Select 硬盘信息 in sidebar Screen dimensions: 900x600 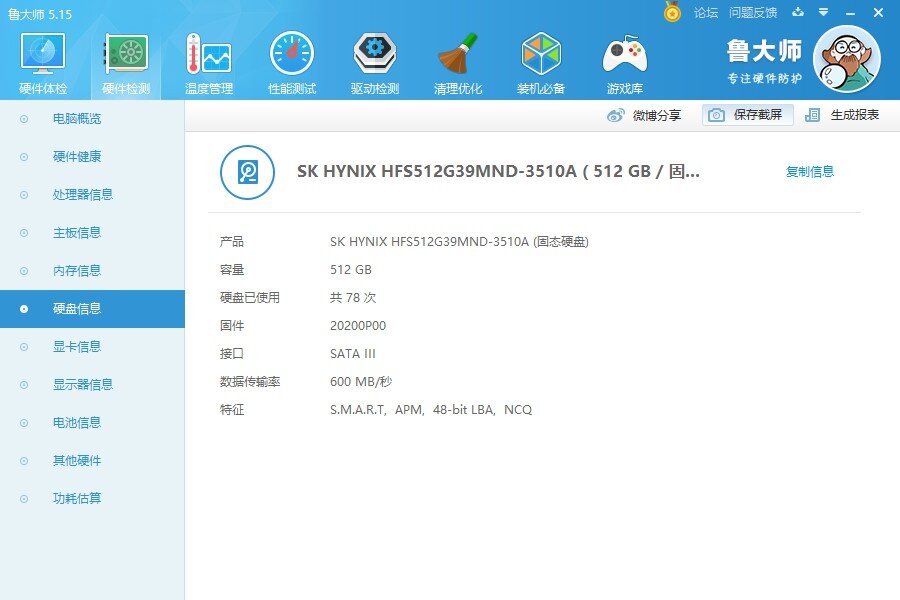92,309
